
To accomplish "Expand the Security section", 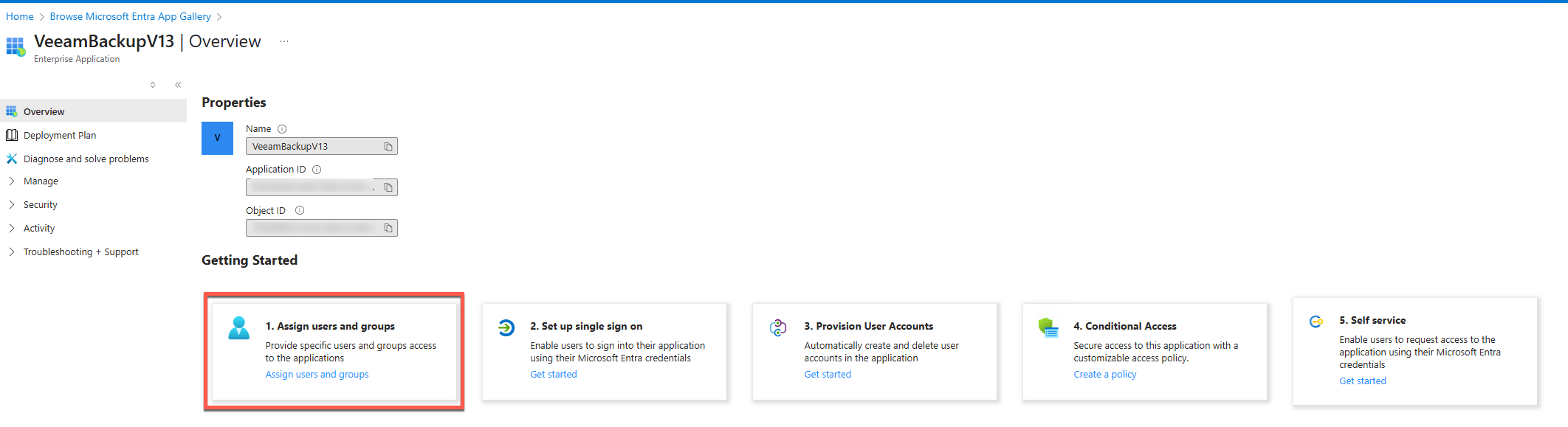I will pyautogui.click(x=40, y=205).
